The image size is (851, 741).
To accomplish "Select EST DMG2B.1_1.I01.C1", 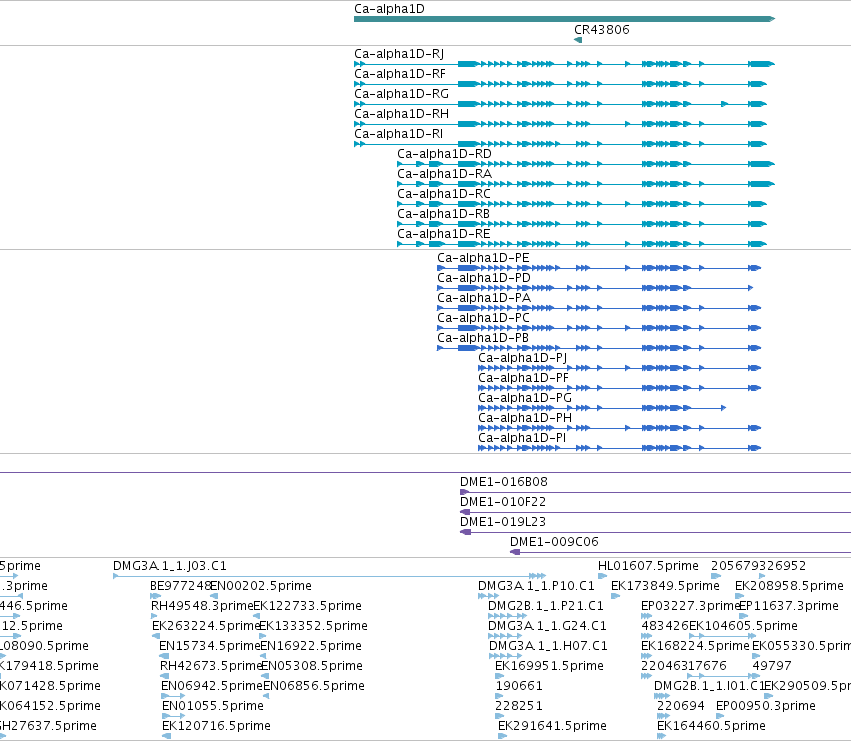I will (662, 696).
